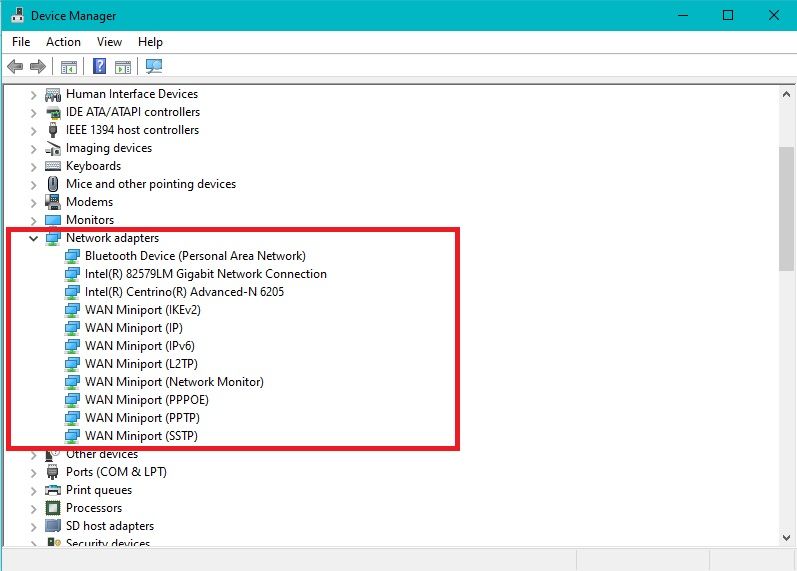
Task: Select WAN Miniport (L2TP) entry
Action: pos(141,364)
